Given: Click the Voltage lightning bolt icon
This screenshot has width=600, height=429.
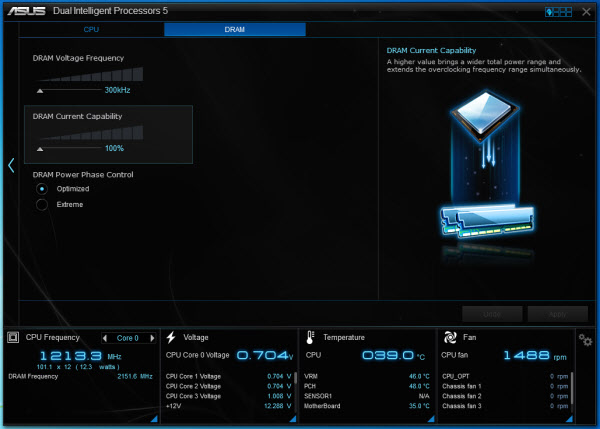Looking at the screenshot, I should coord(171,337).
